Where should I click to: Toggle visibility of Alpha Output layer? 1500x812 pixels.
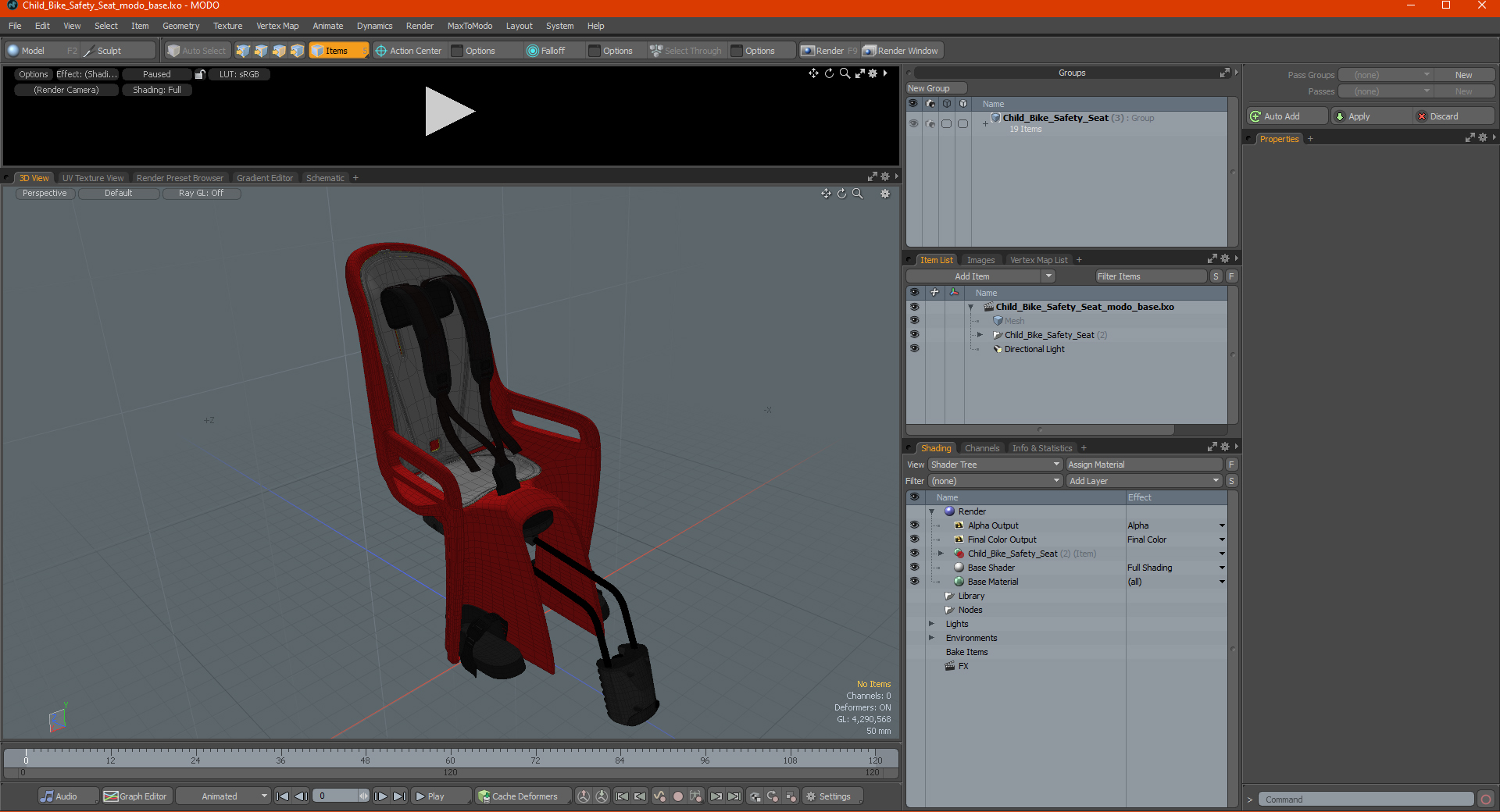click(x=914, y=525)
